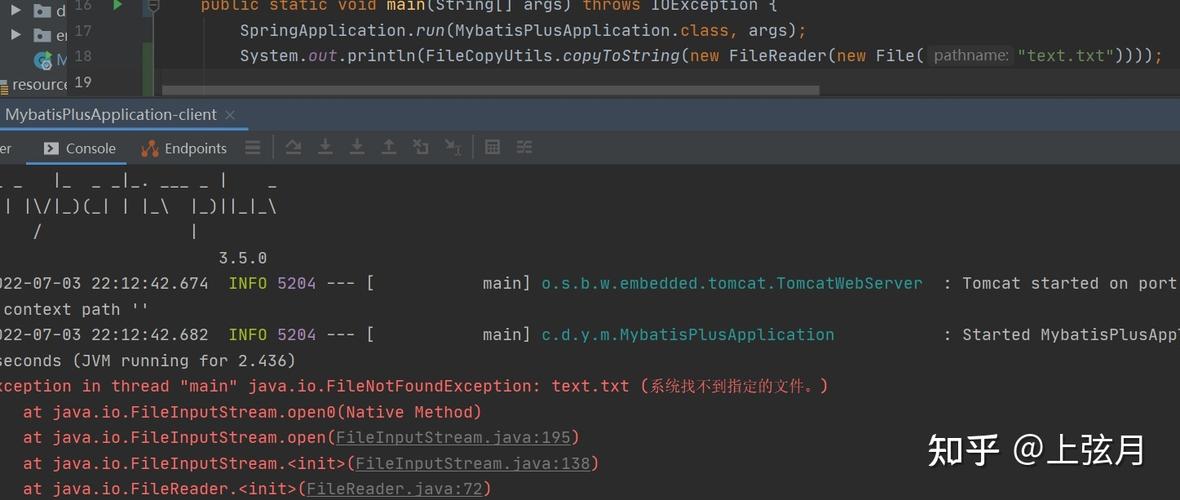Click the Run to Cursor icon
This screenshot has height=500, width=1180.
[x=453, y=148]
